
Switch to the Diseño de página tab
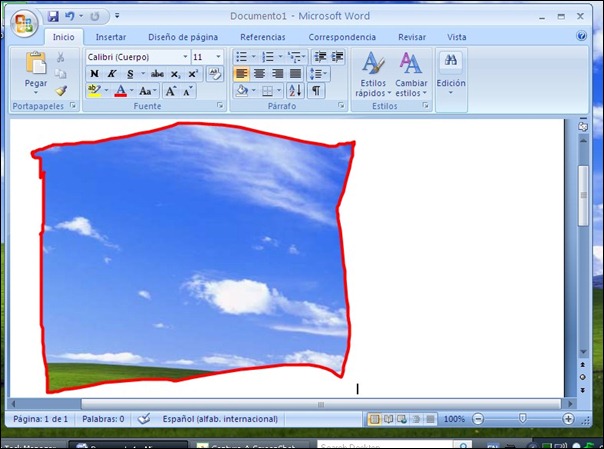pyautogui.click(x=183, y=37)
